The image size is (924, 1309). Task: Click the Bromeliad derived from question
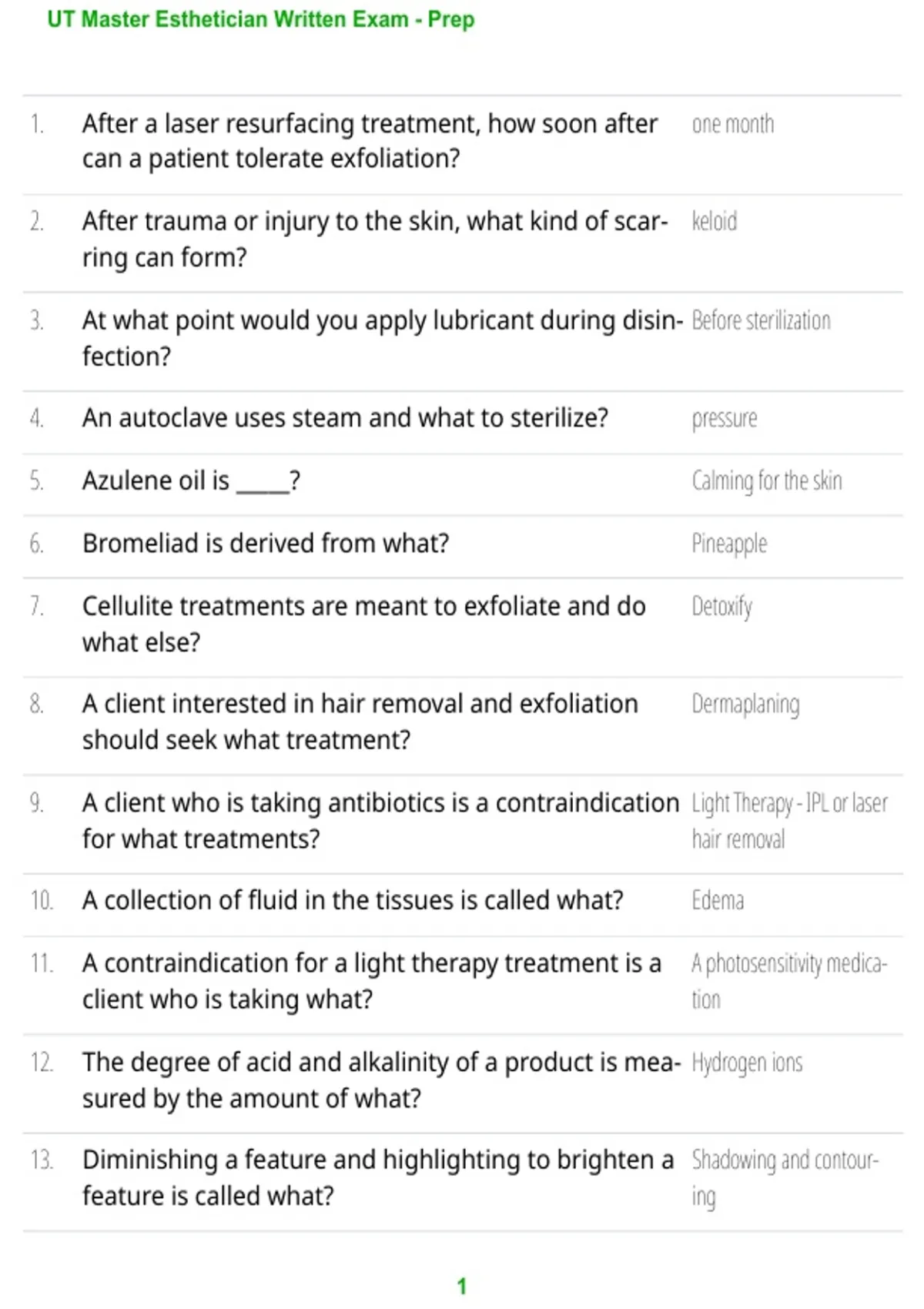click(265, 544)
